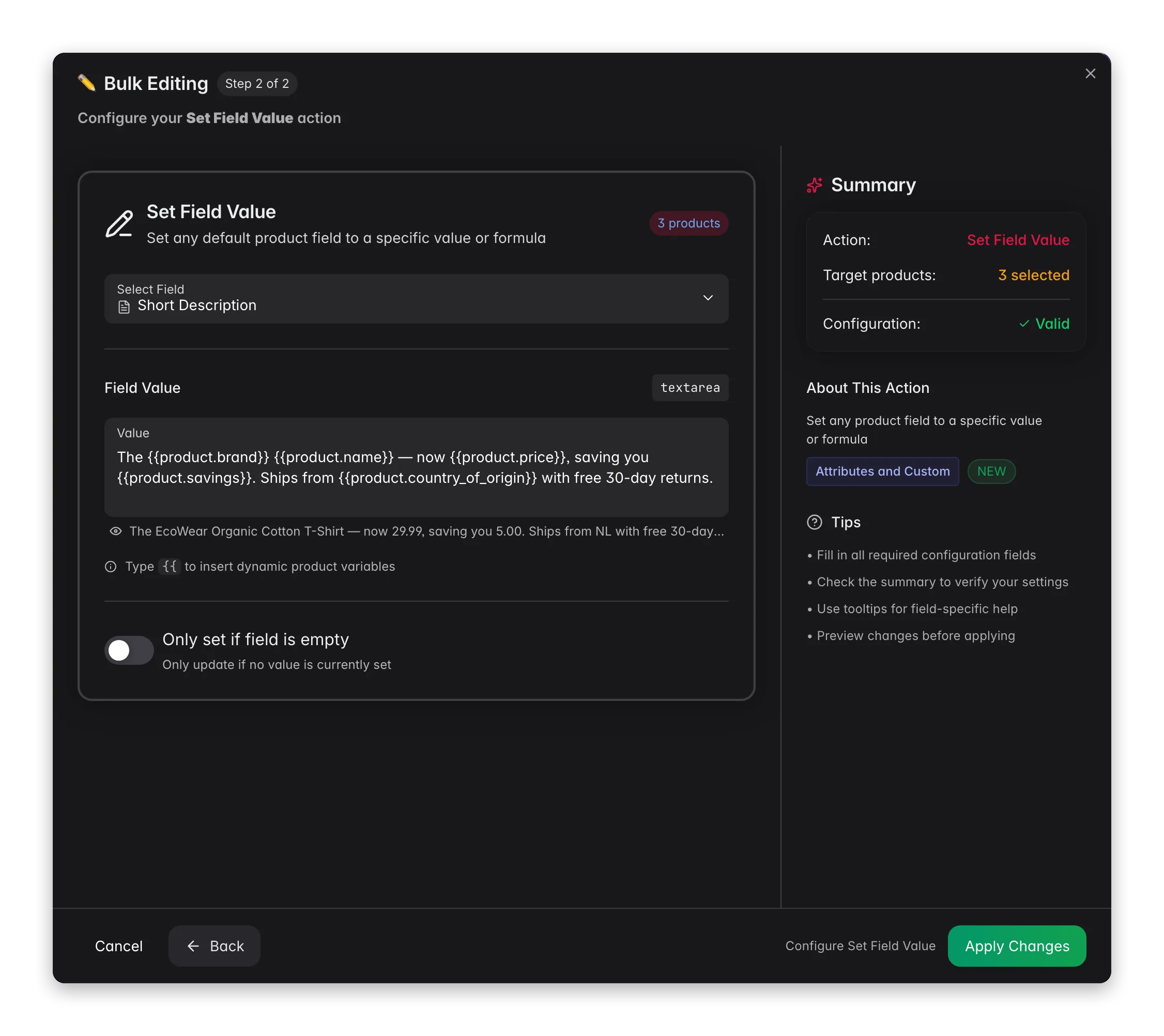
Task: Click the sparkle icon beside Summary
Action: coord(815,185)
